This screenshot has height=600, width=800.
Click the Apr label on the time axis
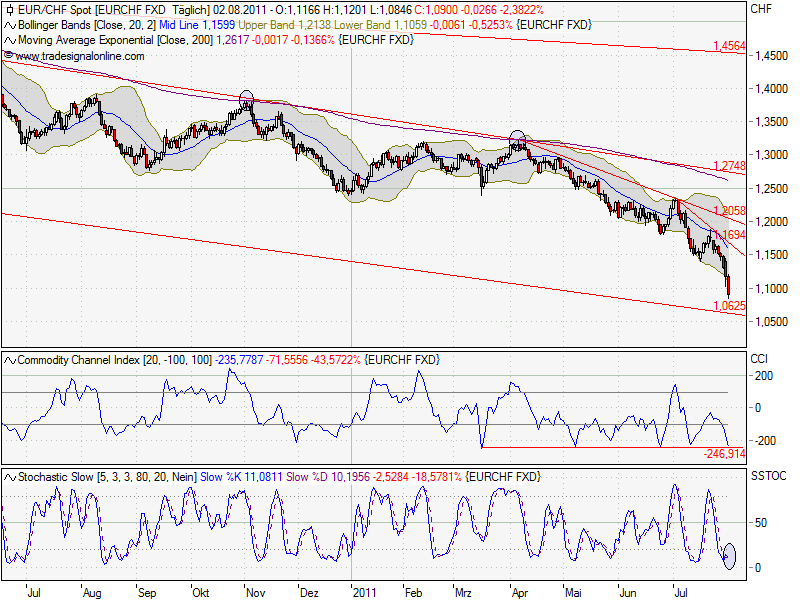(x=520, y=593)
